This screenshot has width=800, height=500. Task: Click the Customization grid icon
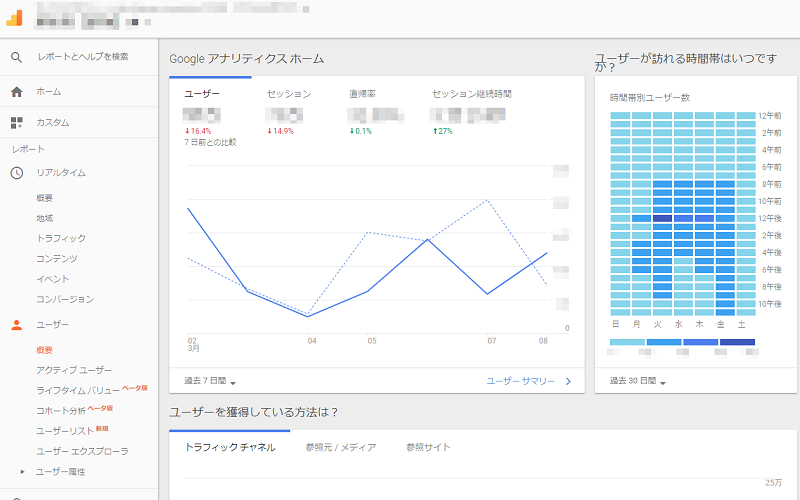coord(17,122)
